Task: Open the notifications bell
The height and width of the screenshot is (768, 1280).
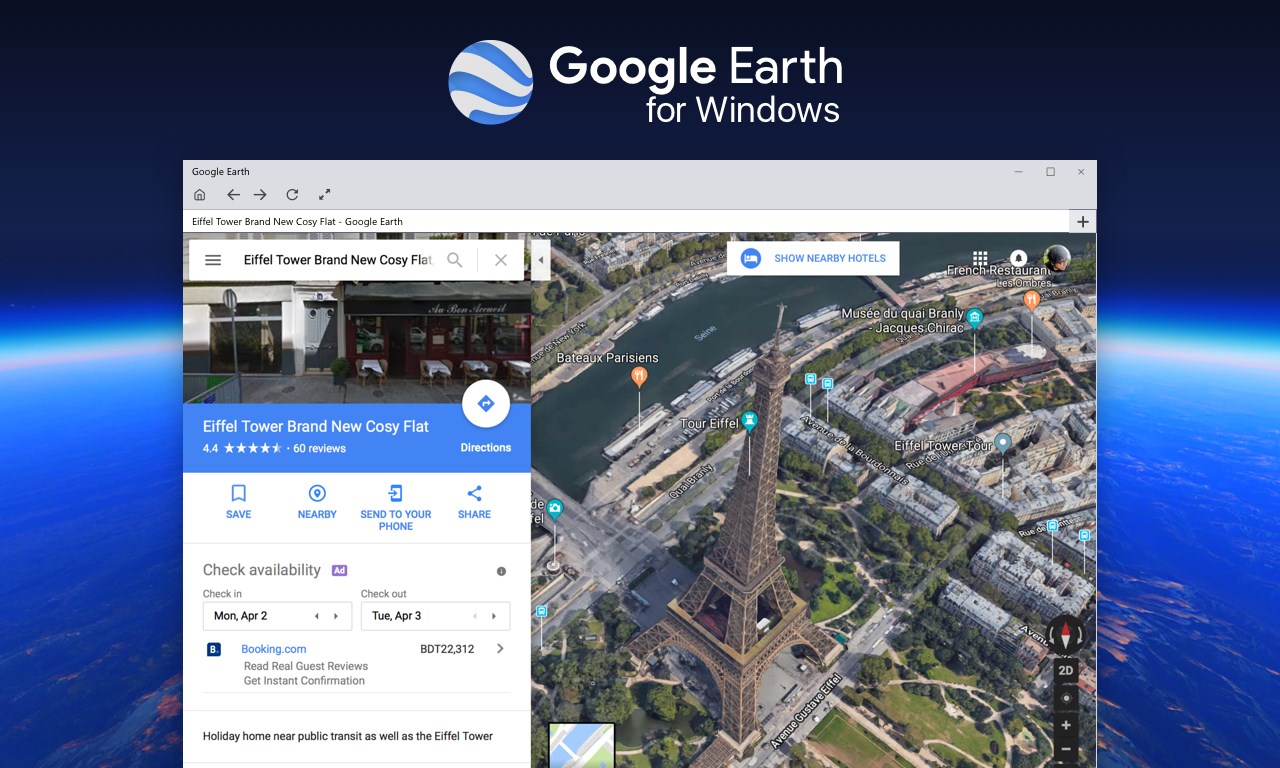Action: pyautogui.click(x=1018, y=259)
